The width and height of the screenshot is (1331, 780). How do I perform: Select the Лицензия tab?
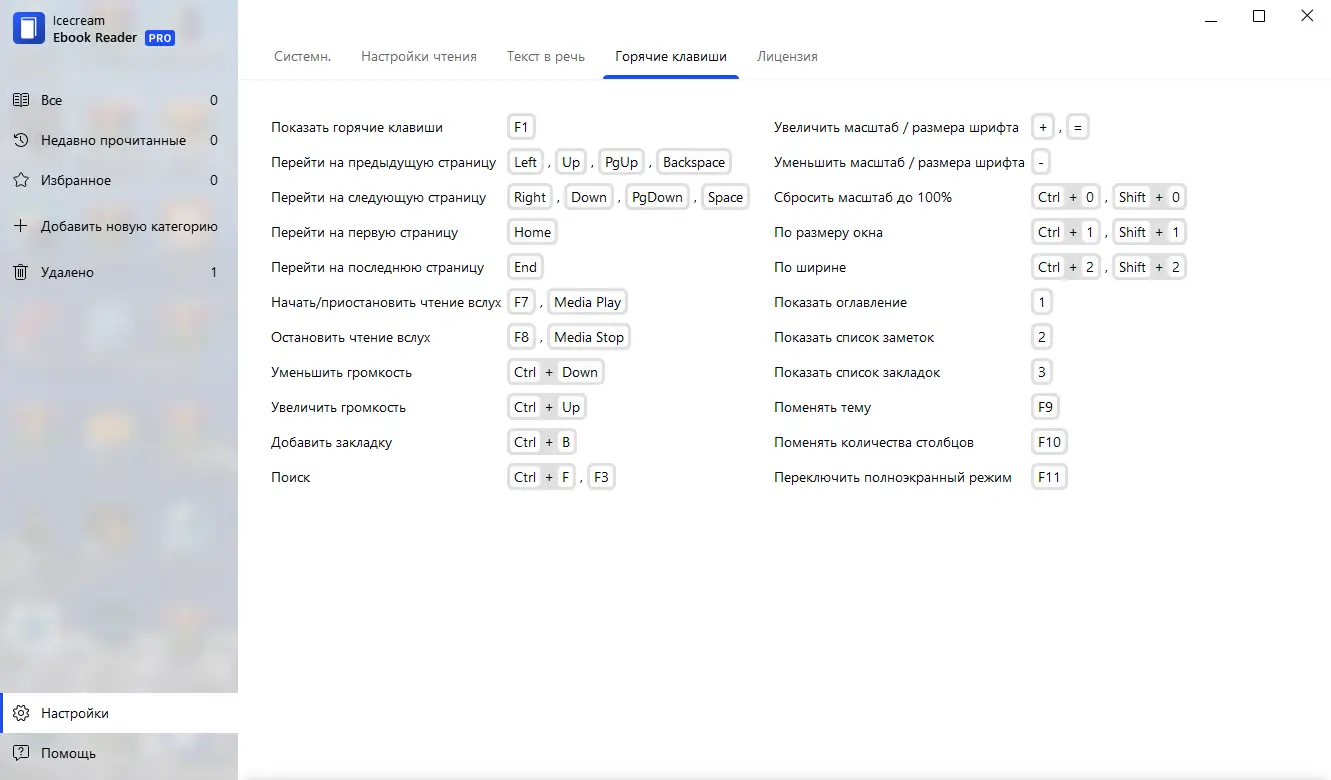tap(787, 57)
